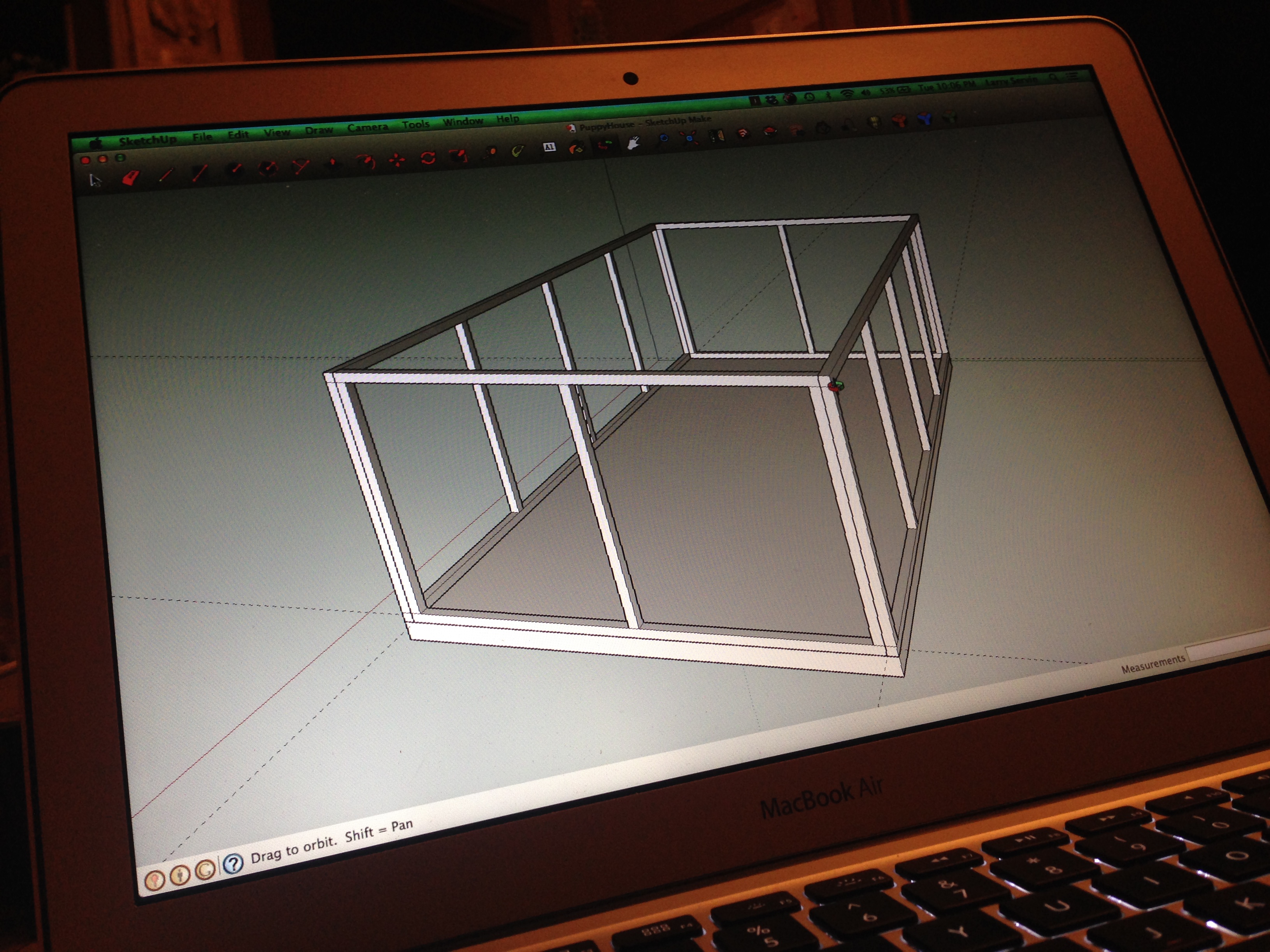The height and width of the screenshot is (952, 1270).
Task: Open Instructor via question mark icon
Action: pyautogui.click(x=233, y=864)
